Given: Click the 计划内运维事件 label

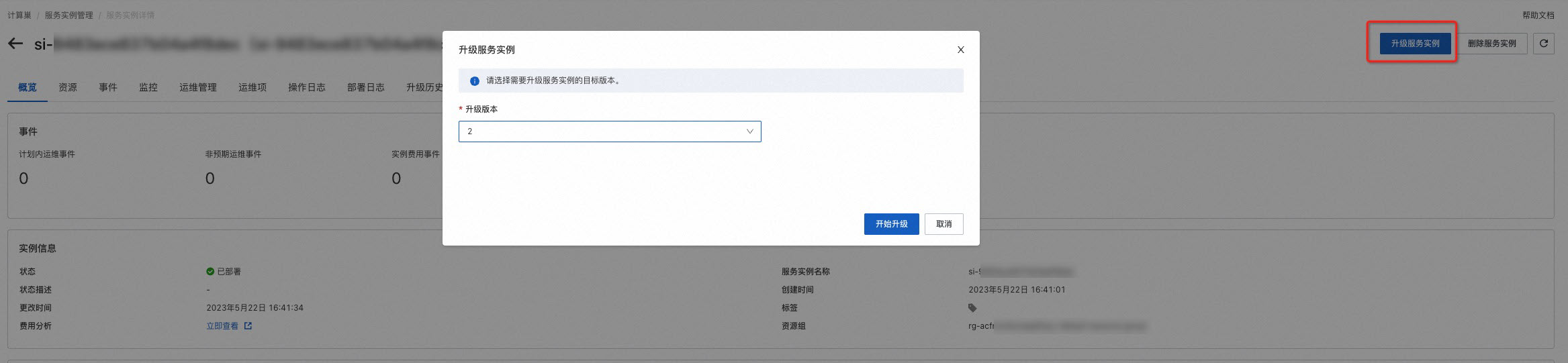Looking at the screenshot, I should (47, 154).
